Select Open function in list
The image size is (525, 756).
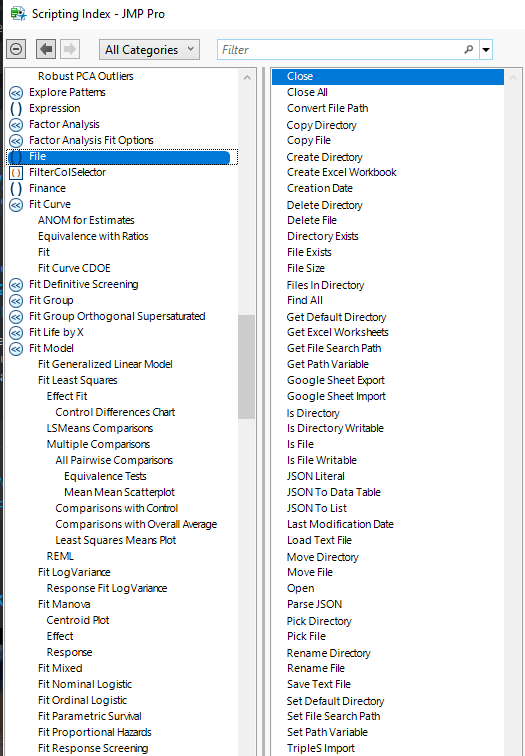(301, 588)
